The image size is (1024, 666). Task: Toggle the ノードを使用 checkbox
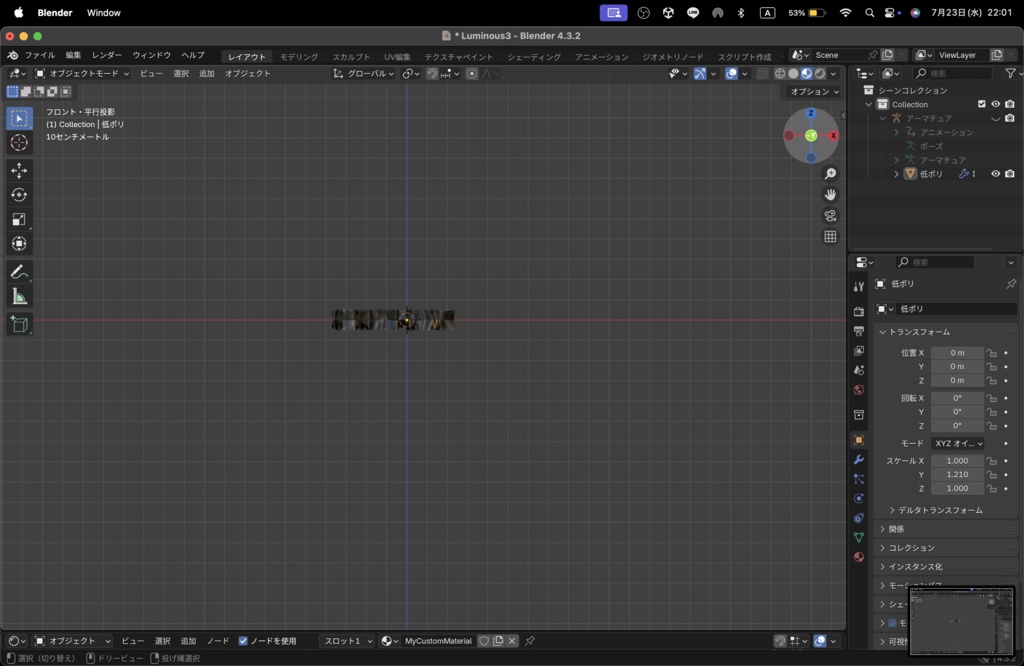tap(243, 641)
